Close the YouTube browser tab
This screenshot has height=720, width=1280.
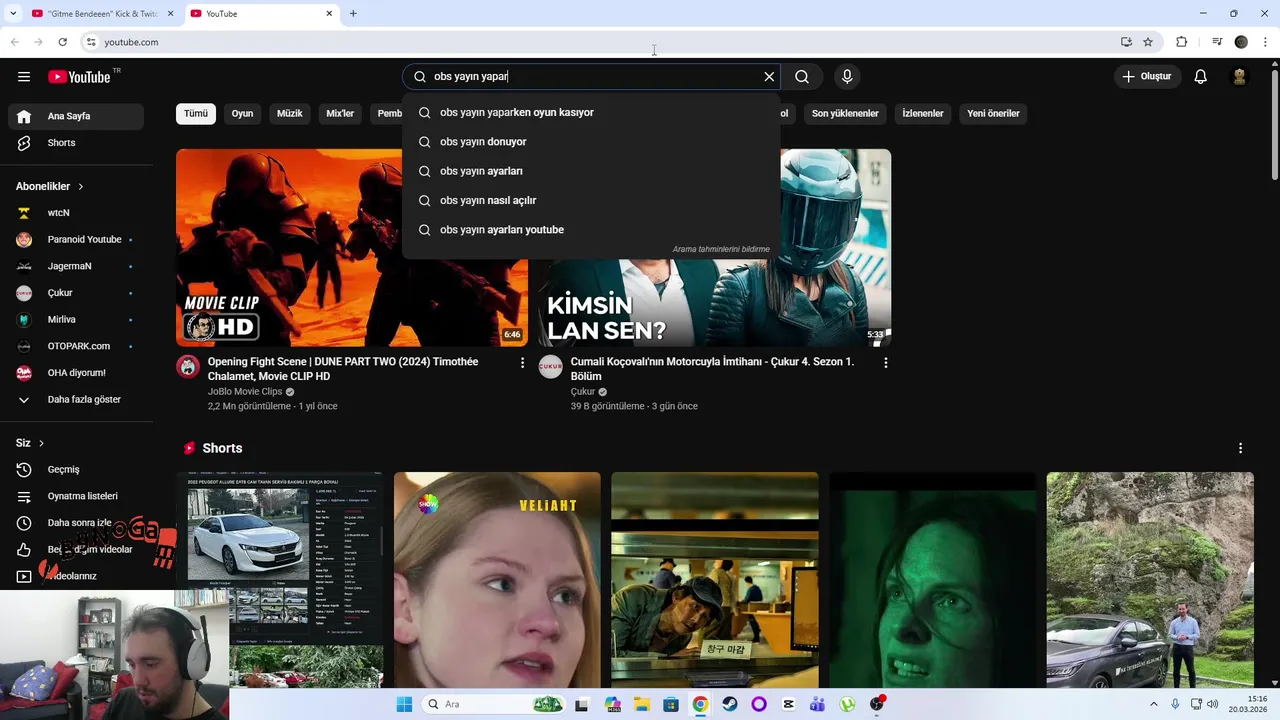point(329,14)
